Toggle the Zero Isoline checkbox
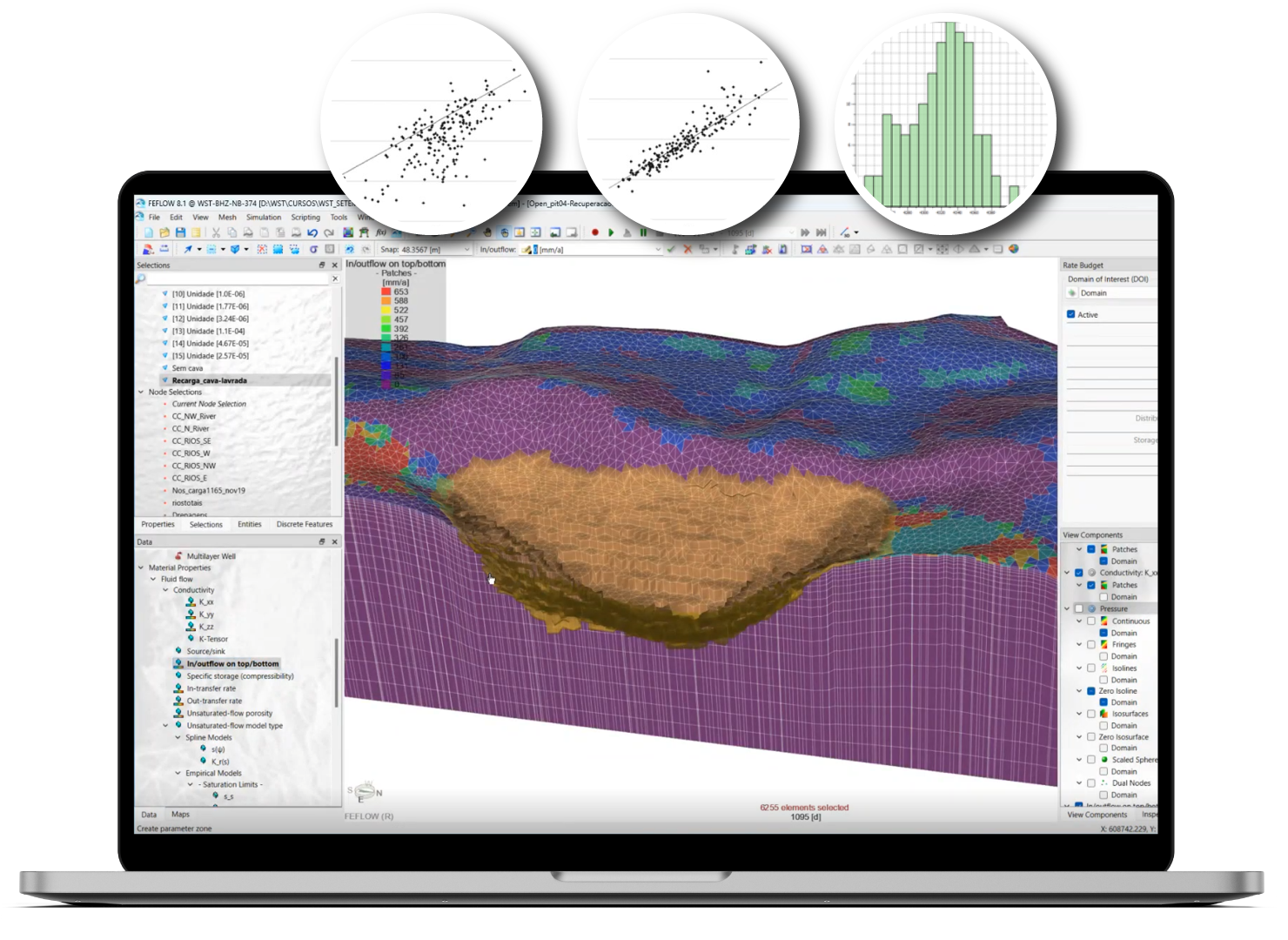Viewport: 1288px width, 940px height. tap(1091, 690)
